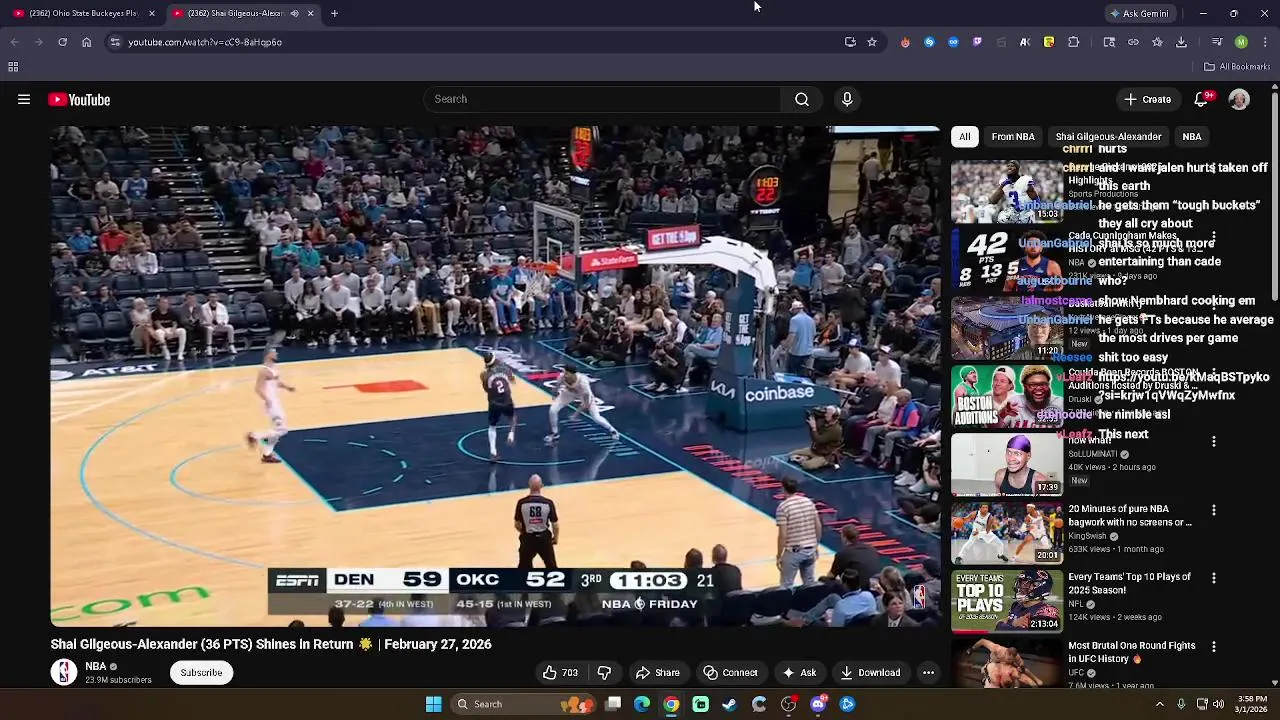Open Steam from the taskbar
1280x720 pixels.
730,704
